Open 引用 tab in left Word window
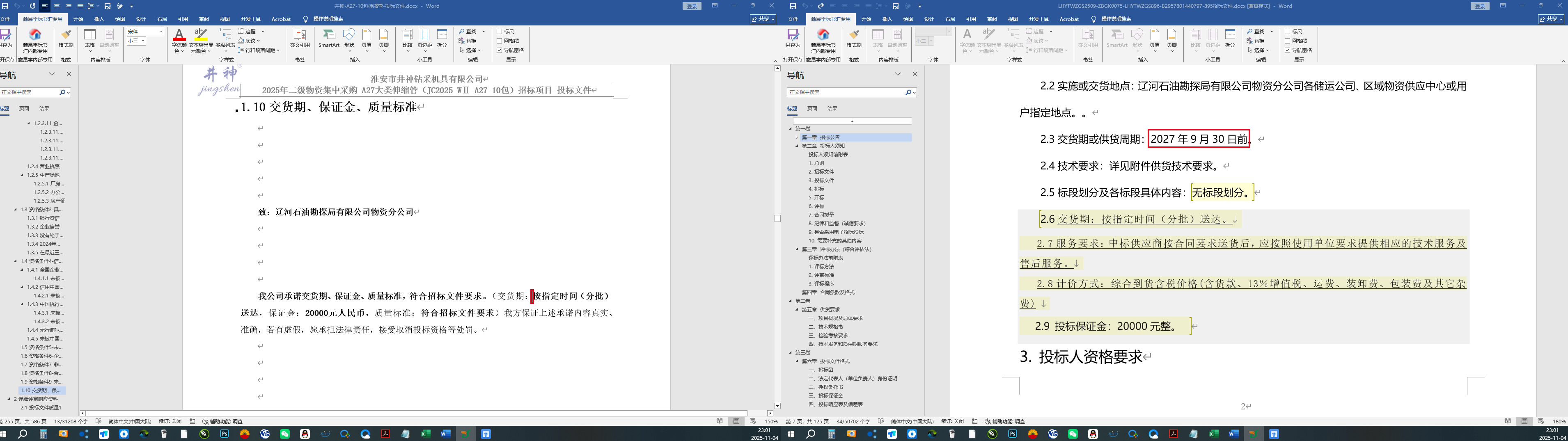This screenshot has width=1568, height=441. click(x=183, y=19)
